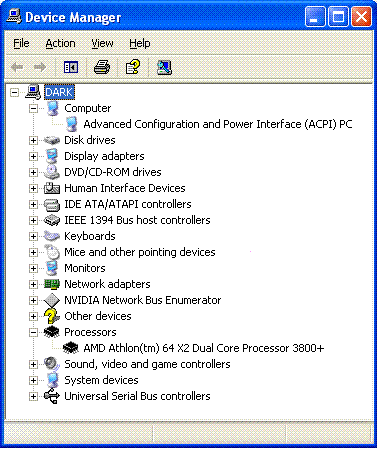
Task: Open the Action menu
Action: (60, 43)
